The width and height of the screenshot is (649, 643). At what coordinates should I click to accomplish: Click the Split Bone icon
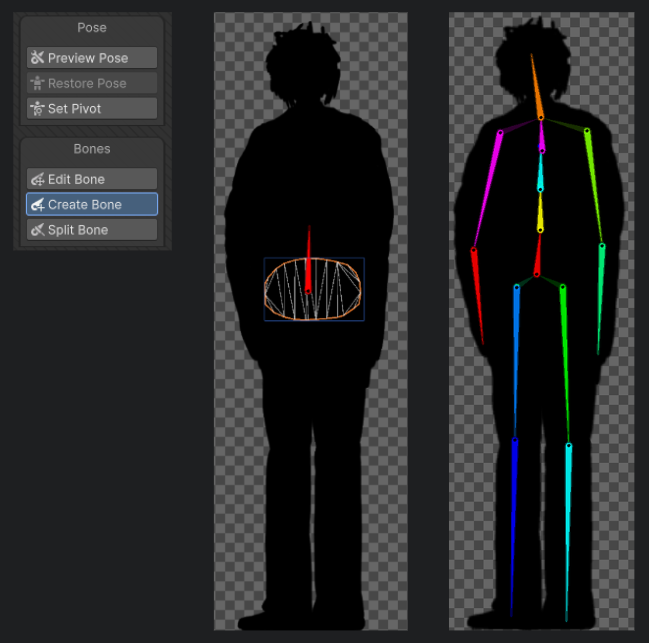pos(37,230)
